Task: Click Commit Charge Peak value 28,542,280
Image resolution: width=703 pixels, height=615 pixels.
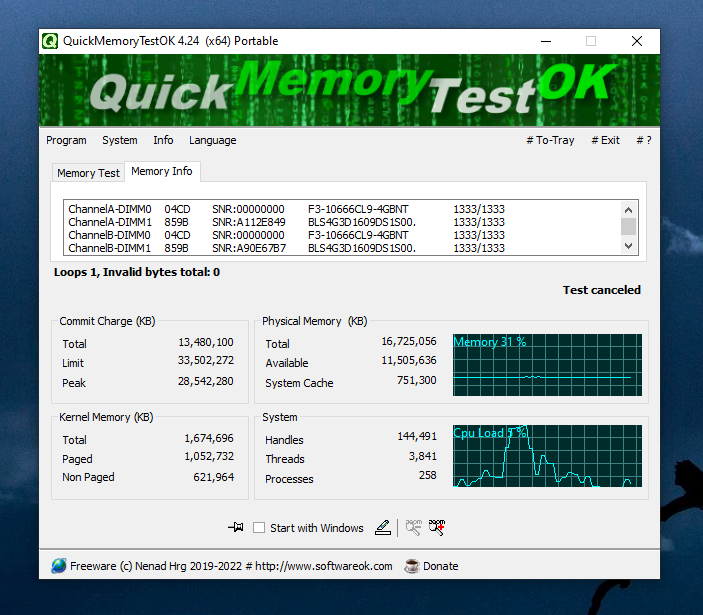Action: point(206,381)
